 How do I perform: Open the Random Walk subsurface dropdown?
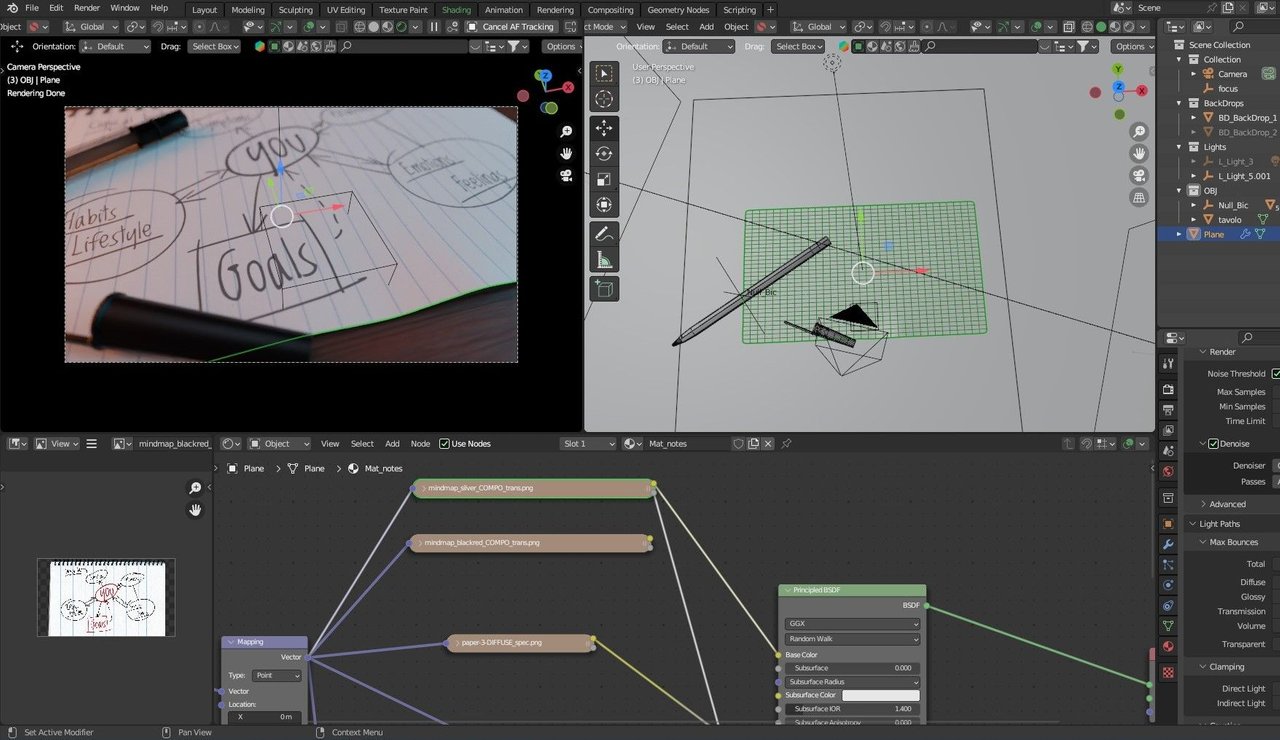[x=852, y=638]
